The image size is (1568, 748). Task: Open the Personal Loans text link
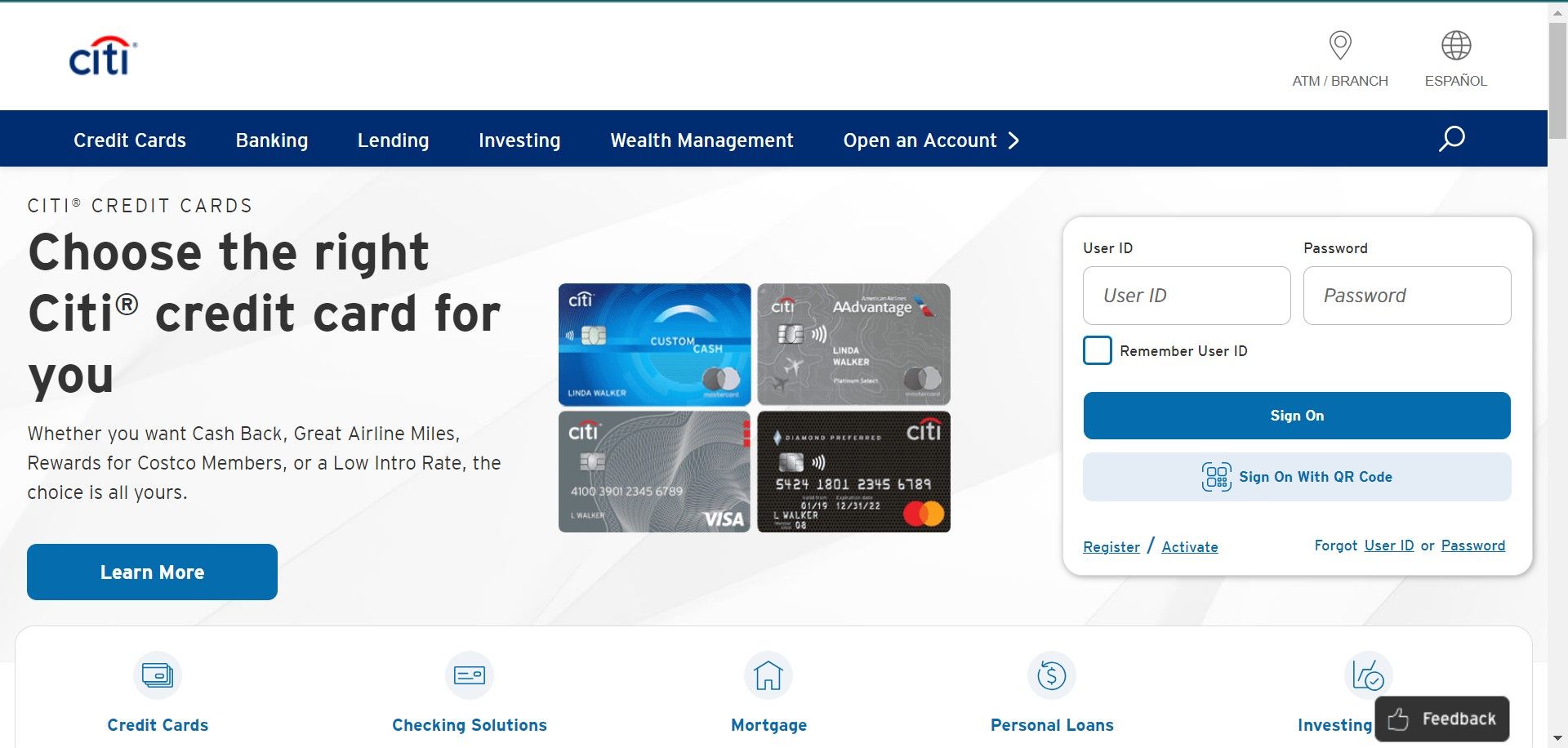point(1052,725)
